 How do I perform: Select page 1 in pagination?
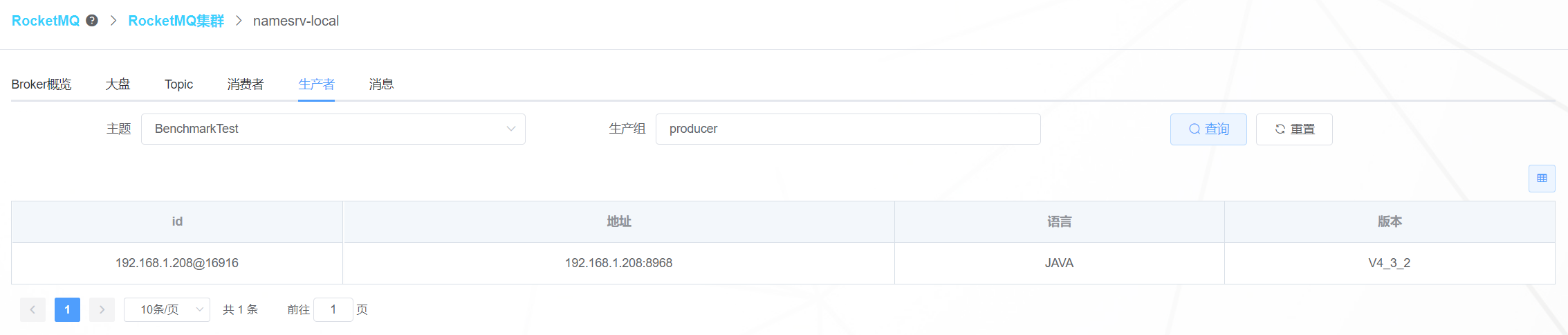tap(67, 309)
